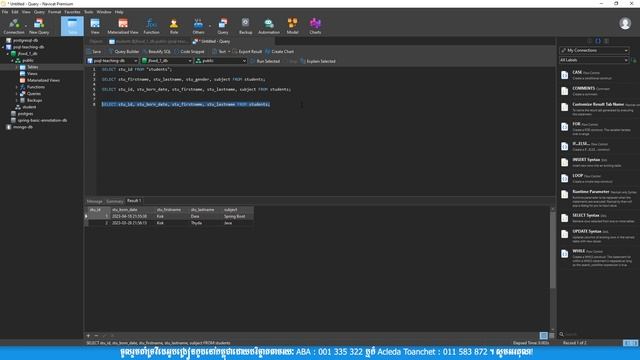Open the COMMENTS code snippet
The width and height of the screenshot is (640, 360).
pyautogui.click(x=598, y=91)
